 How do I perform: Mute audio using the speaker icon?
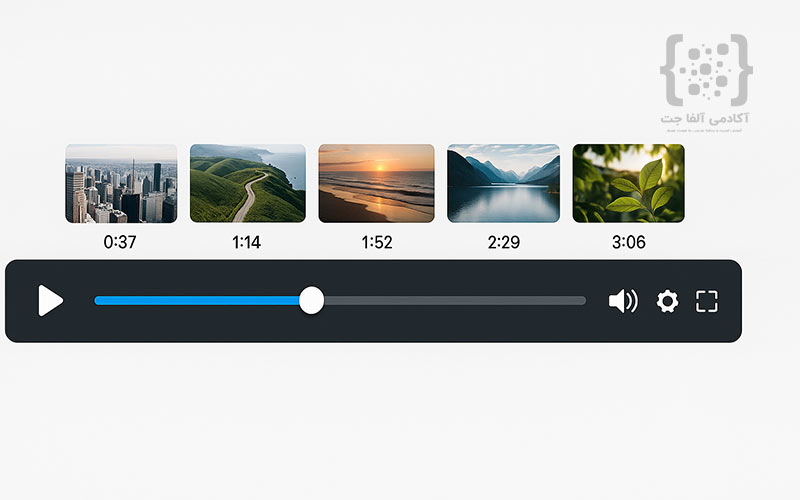[x=623, y=301]
